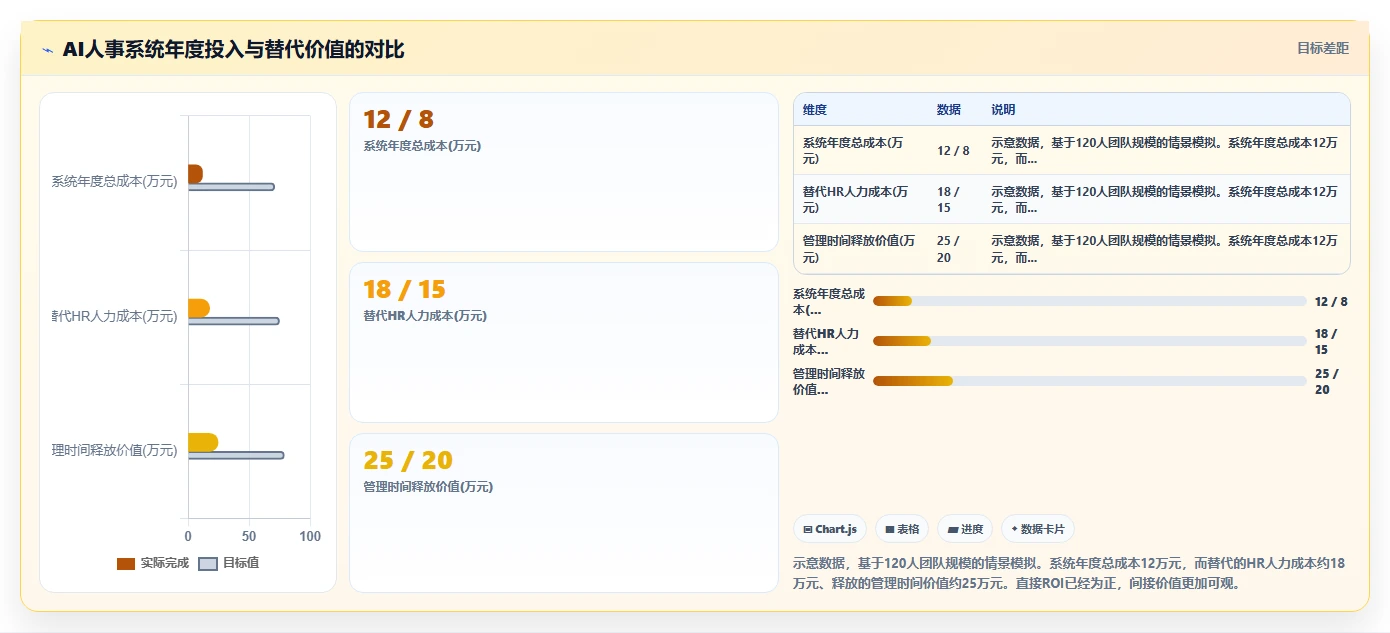The width and height of the screenshot is (1390, 633).
Task: Click the 替代HR人力成本 target gray bar in chart
Action: pos(233,321)
